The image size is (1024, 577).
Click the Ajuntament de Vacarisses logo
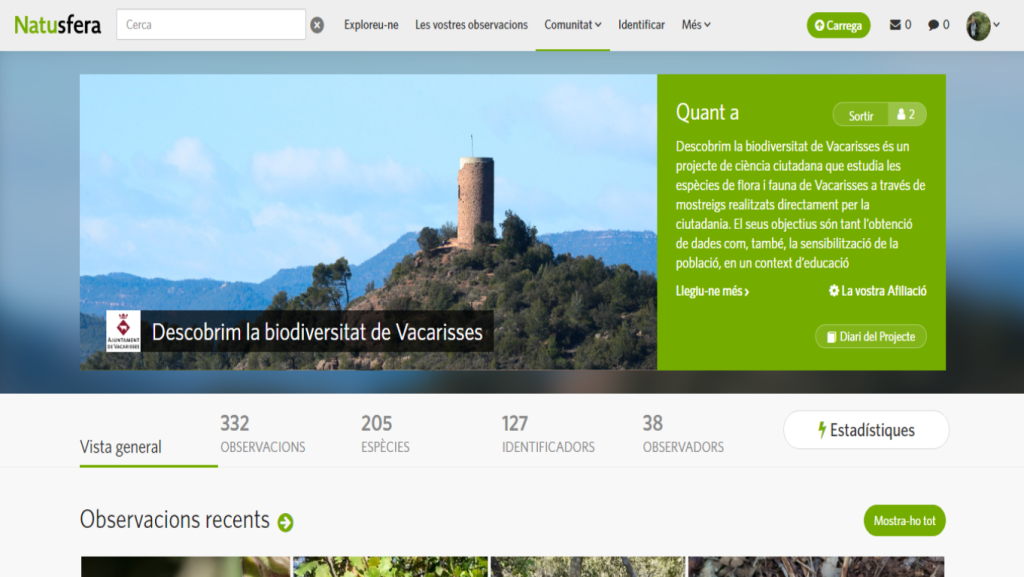[x=123, y=332]
